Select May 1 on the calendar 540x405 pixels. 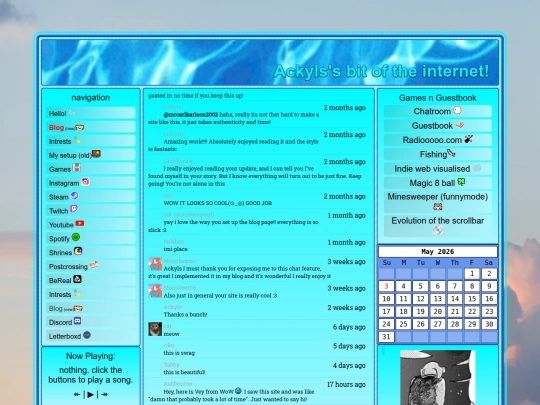pyautogui.click(x=472, y=273)
